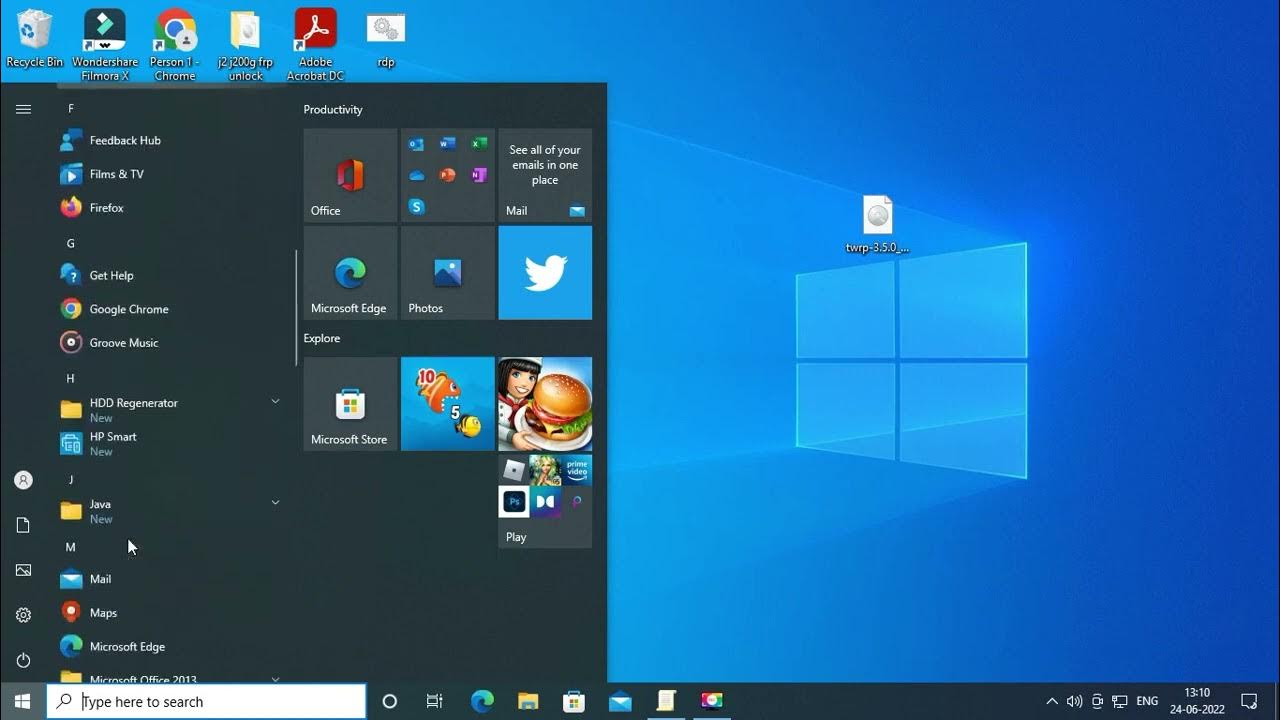Expand the Start menu hamburger button
This screenshot has width=1280, height=720.
23,109
